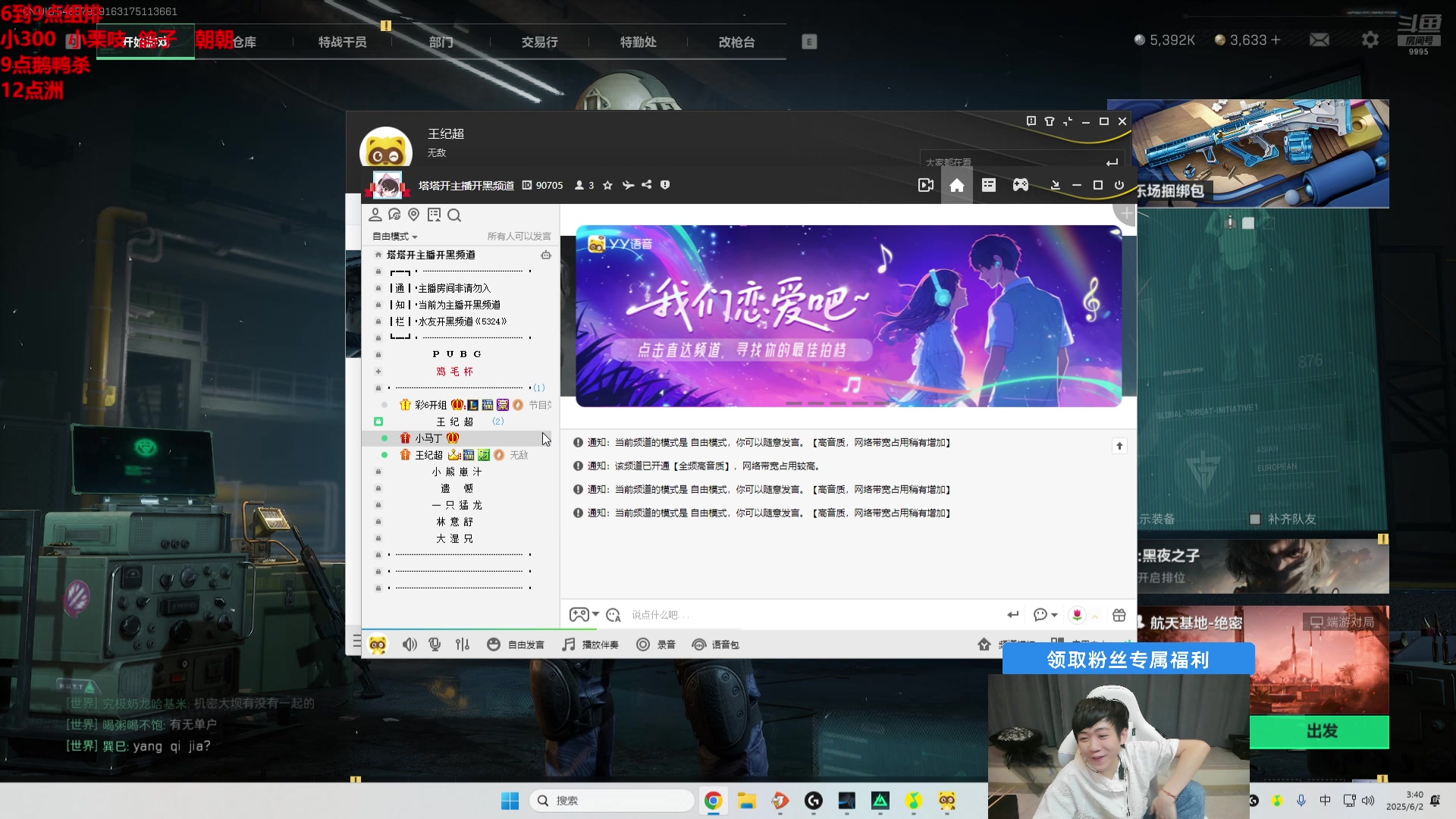Open the skin shirt icon in YY title bar
This screenshot has width=1456, height=819.
[1050, 121]
